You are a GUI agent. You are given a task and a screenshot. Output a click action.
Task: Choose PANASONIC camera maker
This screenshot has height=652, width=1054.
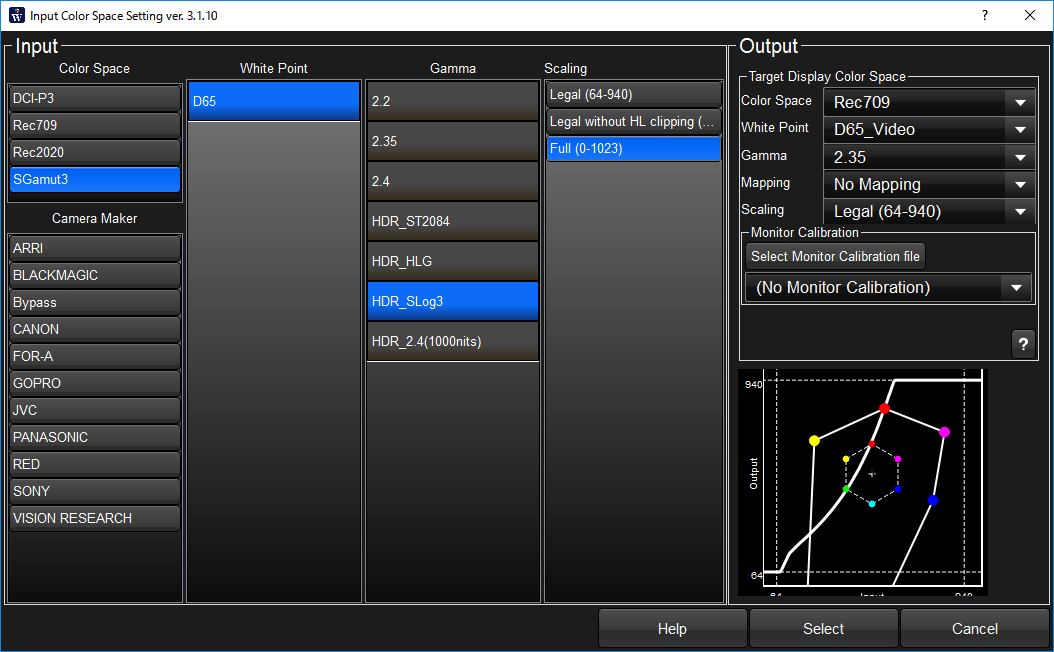click(x=95, y=437)
